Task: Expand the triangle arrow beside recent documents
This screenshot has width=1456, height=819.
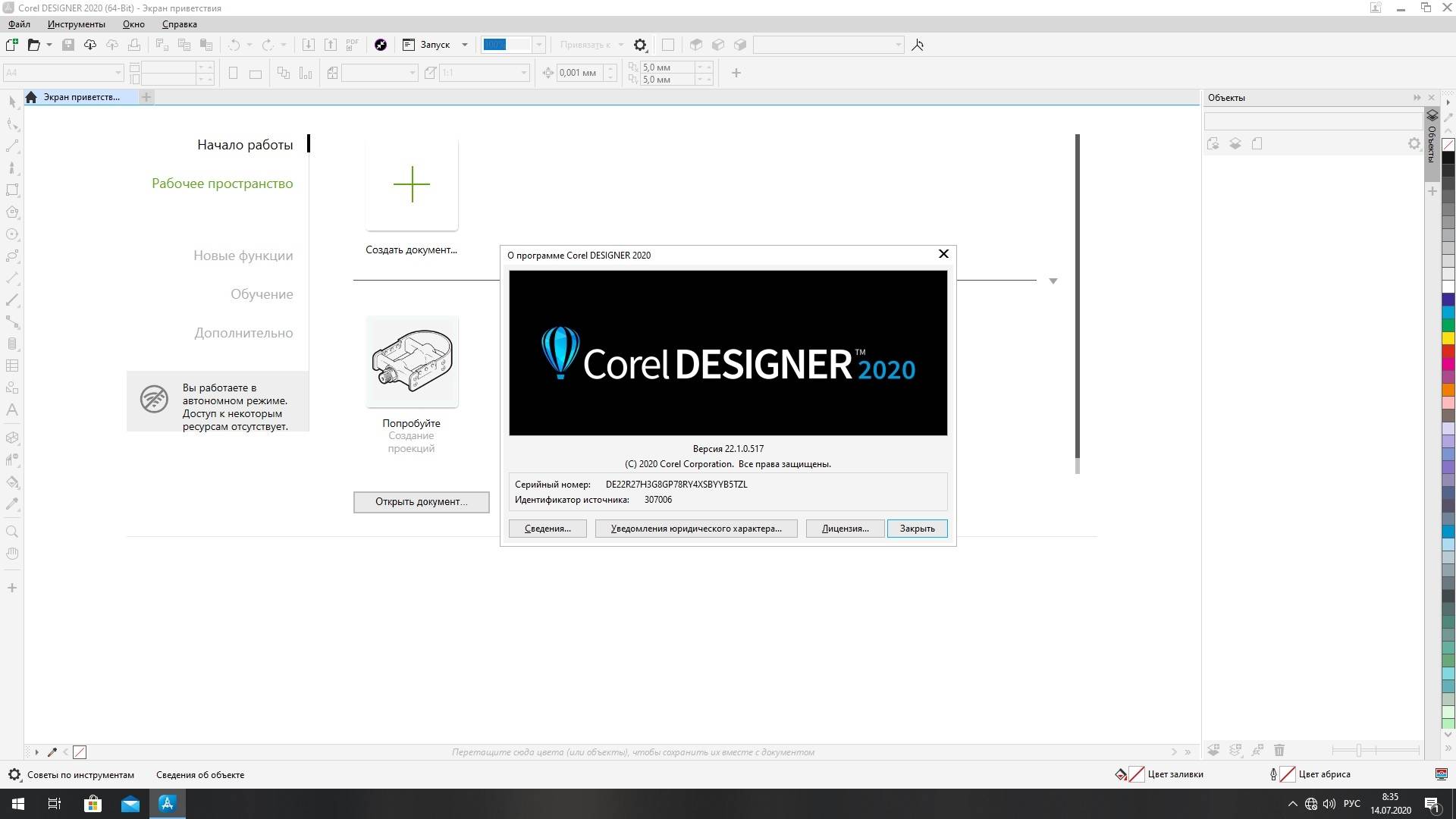Action: (x=1053, y=281)
